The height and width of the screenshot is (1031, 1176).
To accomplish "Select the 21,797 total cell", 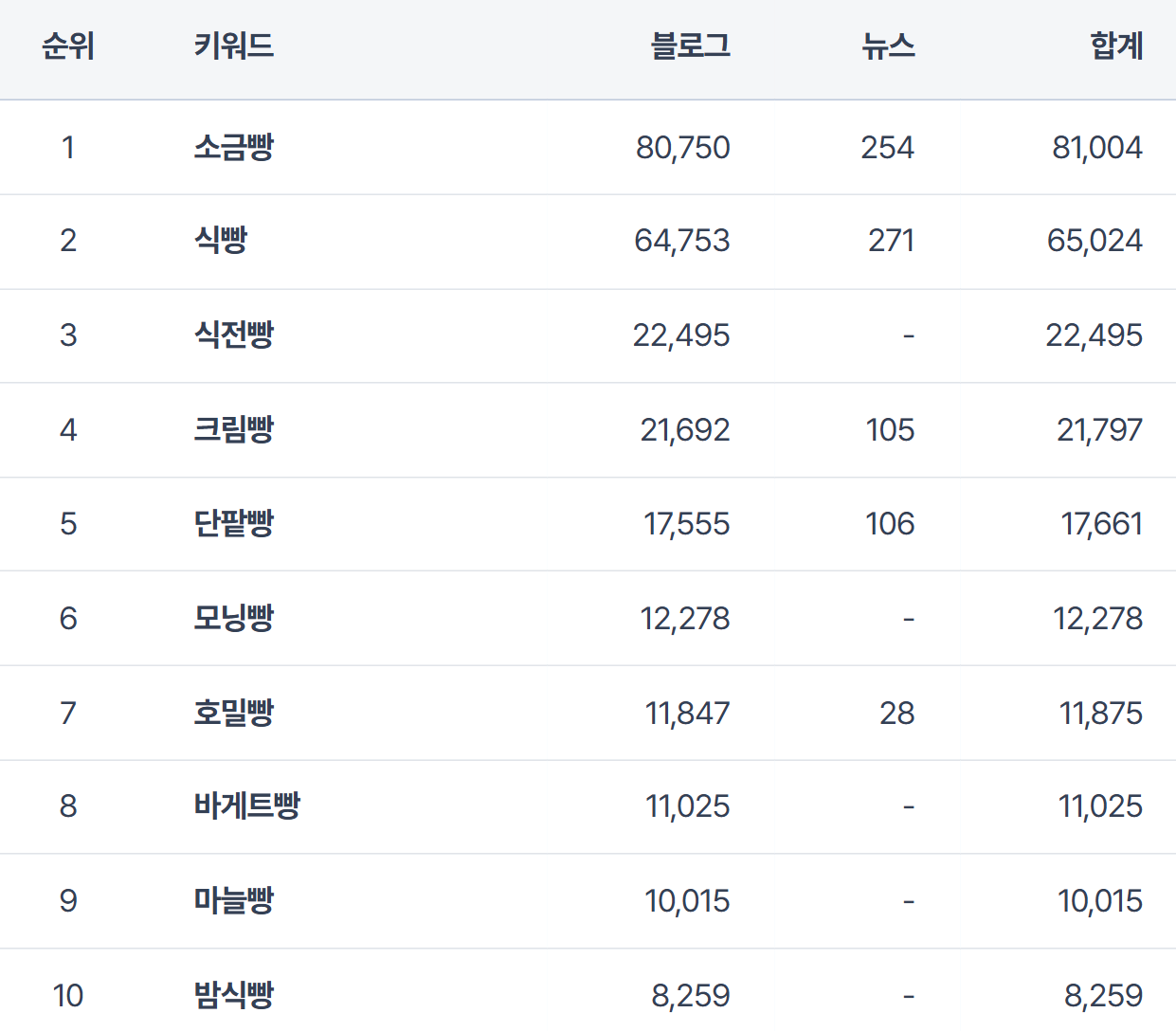I will tap(1099, 429).
